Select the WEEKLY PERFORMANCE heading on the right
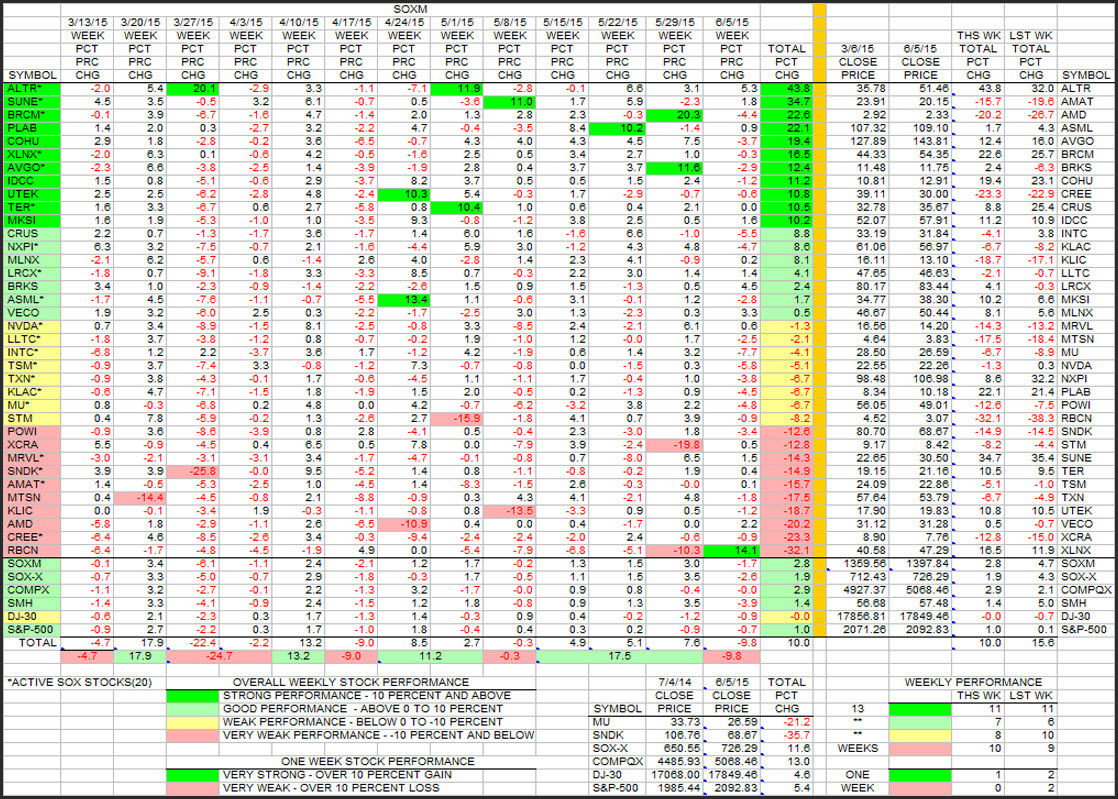 click(x=973, y=683)
